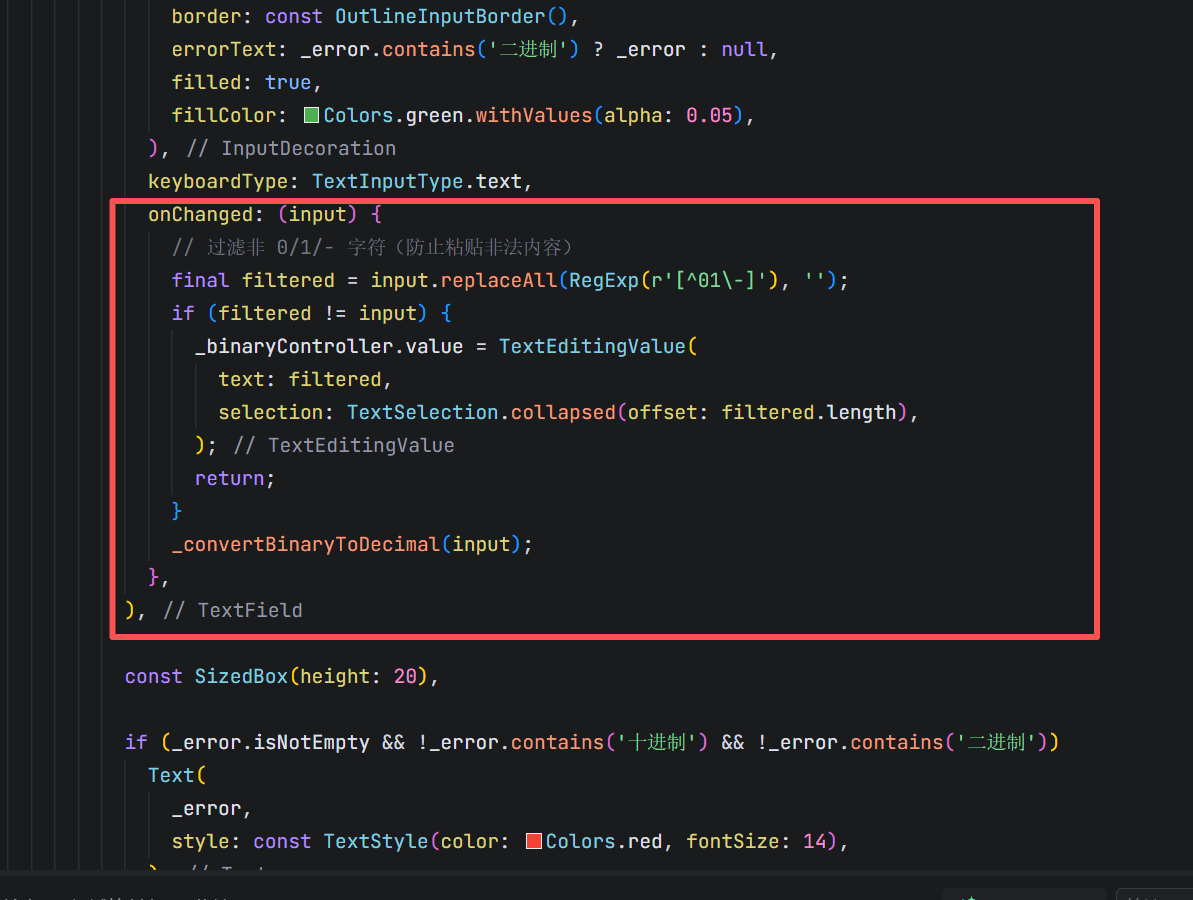Click the if keyword before (filtered != input)
The image size is (1193, 900).
tap(183, 313)
